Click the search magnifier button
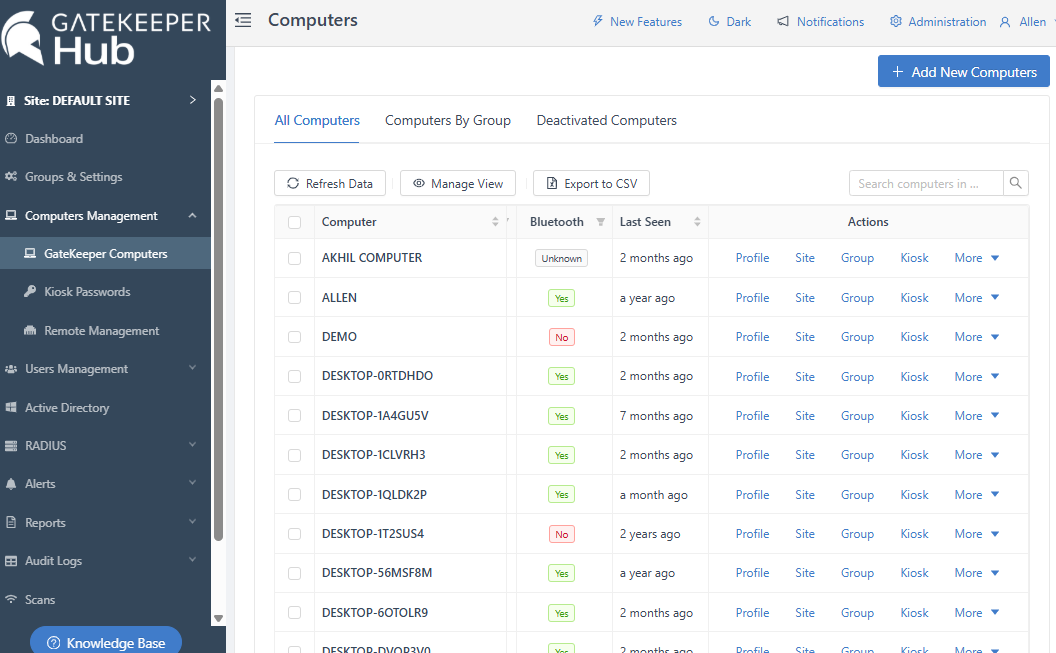 (x=1016, y=183)
